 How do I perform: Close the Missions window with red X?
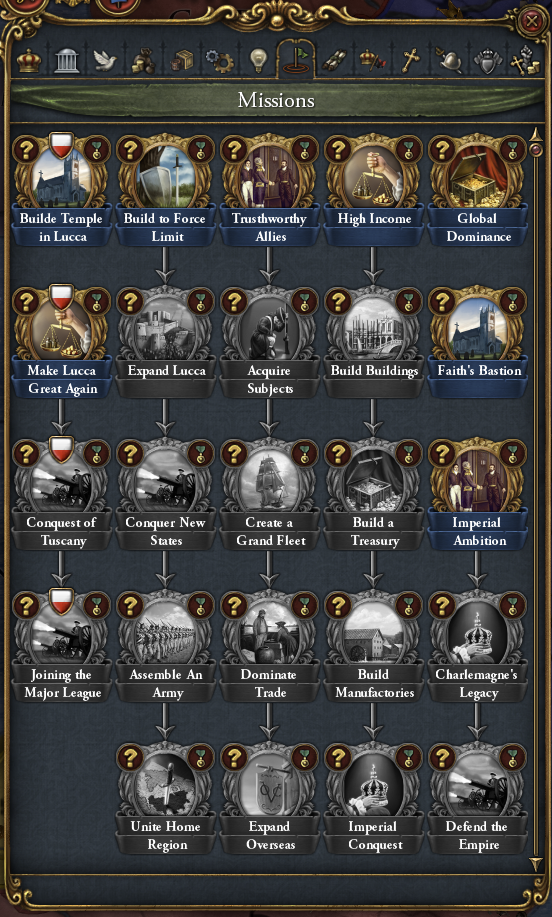pos(532,22)
